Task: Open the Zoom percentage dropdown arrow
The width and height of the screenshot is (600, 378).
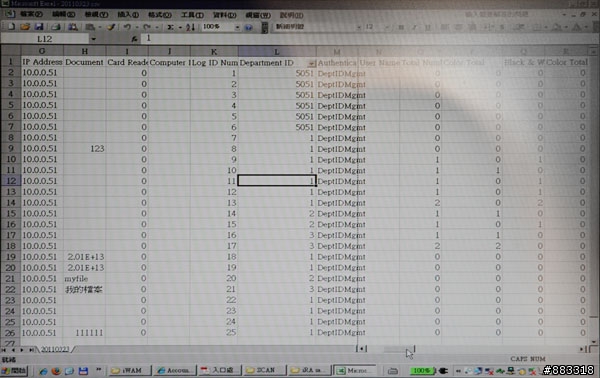Action: 237,27
